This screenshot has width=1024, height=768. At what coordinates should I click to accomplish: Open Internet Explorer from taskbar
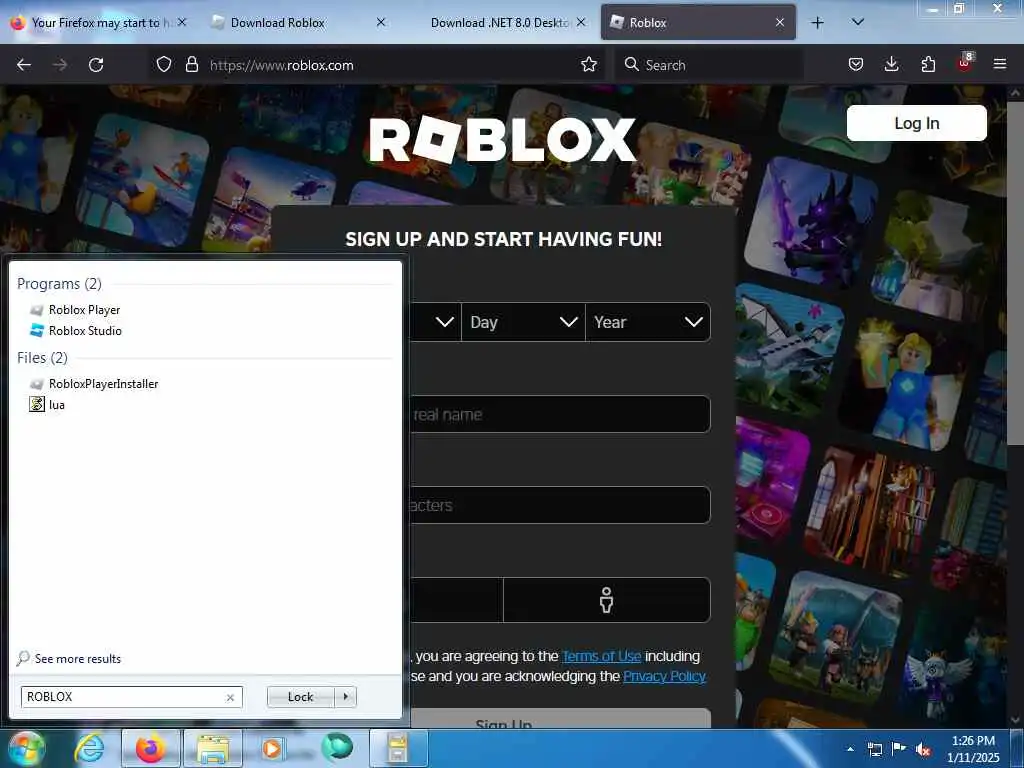click(89, 748)
